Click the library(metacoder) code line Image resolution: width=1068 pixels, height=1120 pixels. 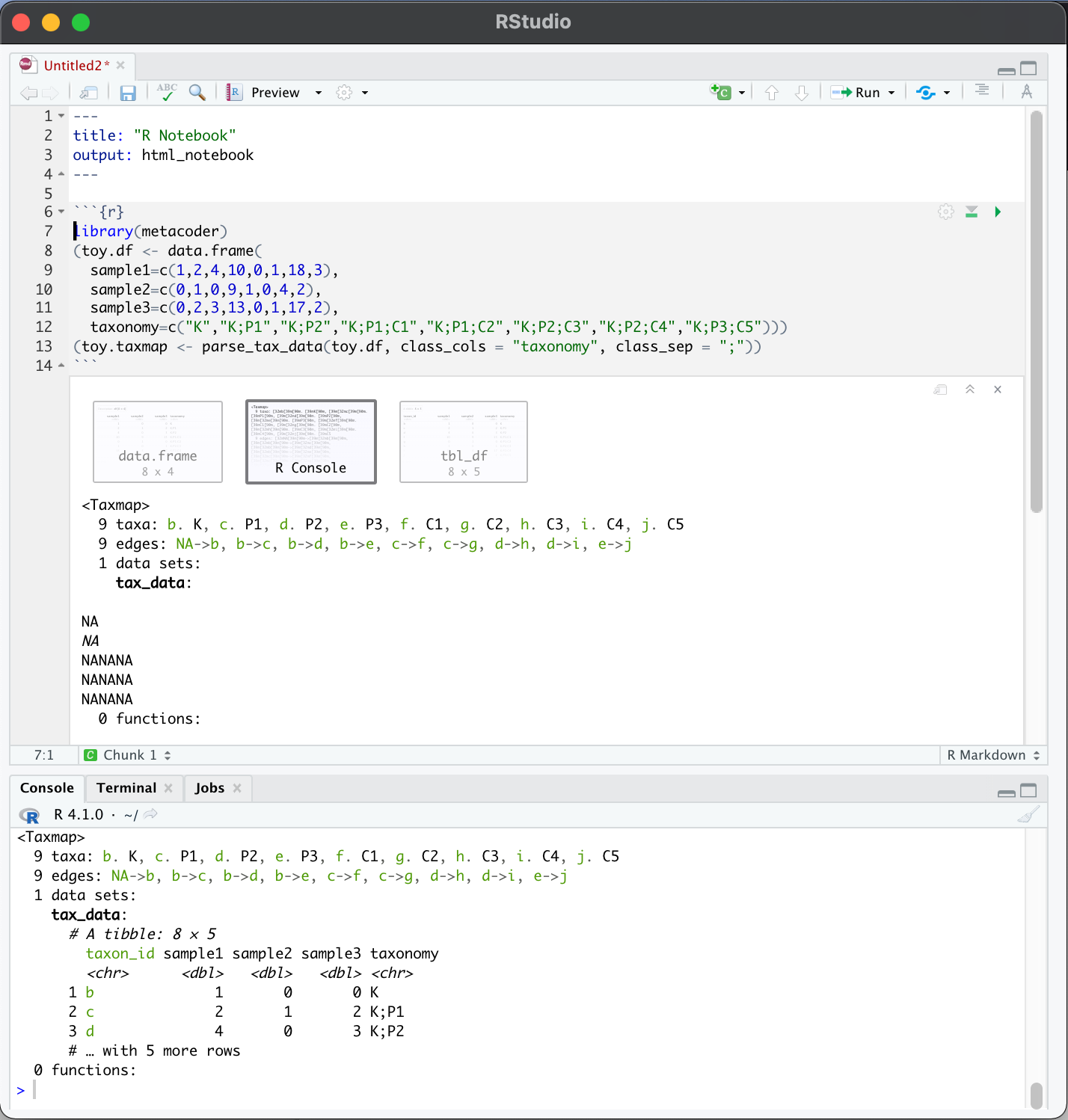150,231
